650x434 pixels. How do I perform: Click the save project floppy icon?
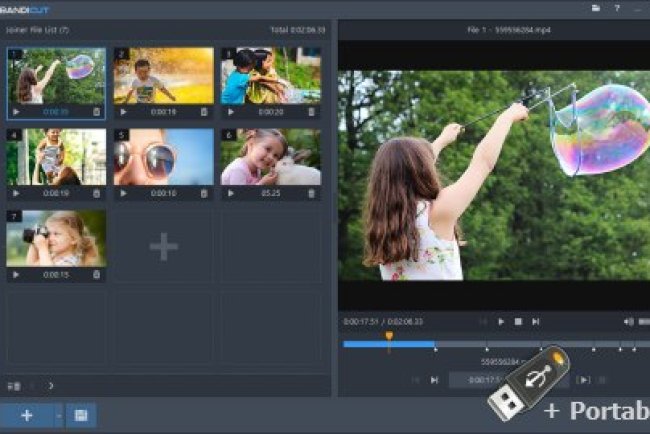(x=81, y=415)
